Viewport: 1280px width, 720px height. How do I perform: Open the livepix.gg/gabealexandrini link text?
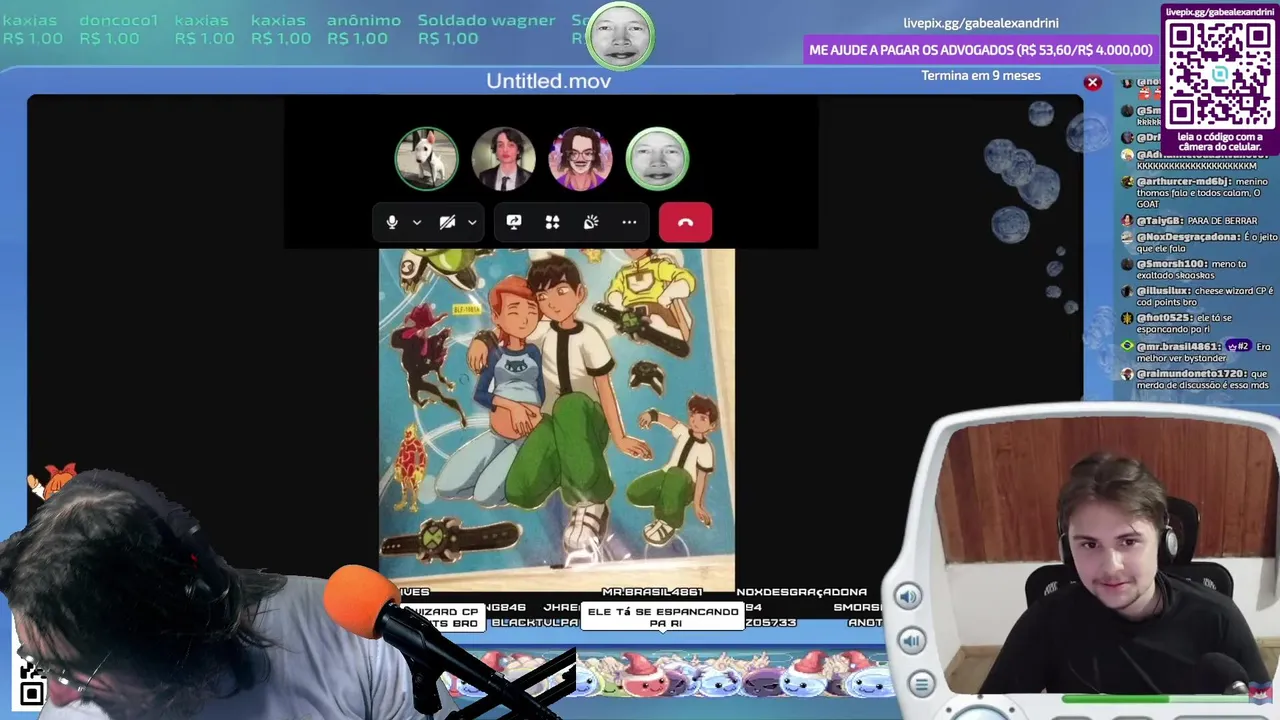(980, 23)
